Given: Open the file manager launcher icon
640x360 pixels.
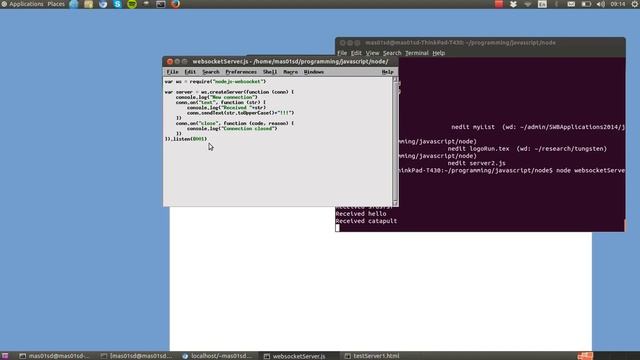Looking at the screenshot, I should pyautogui.click(x=88, y=4).
